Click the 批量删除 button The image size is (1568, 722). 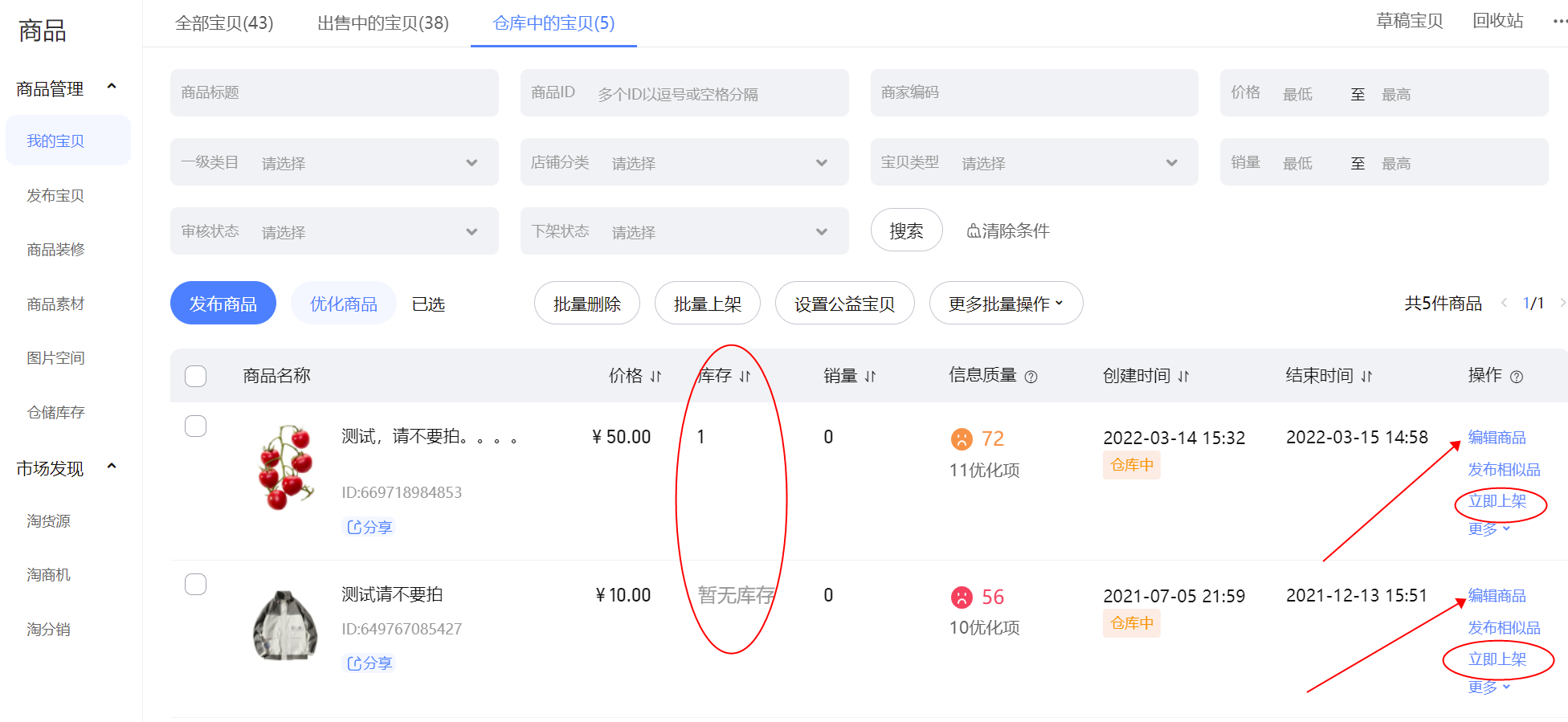click(587, 304)
